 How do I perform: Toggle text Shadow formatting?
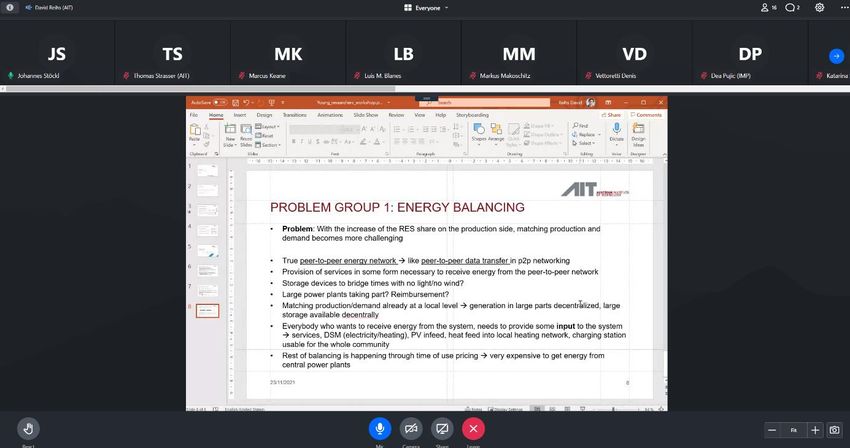(x=318, y=142)
